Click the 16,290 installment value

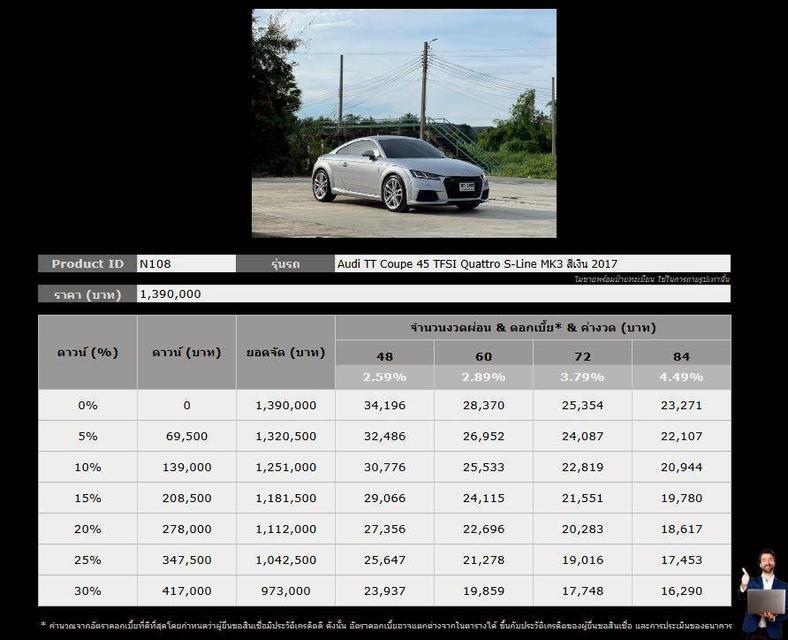point(681,591)
